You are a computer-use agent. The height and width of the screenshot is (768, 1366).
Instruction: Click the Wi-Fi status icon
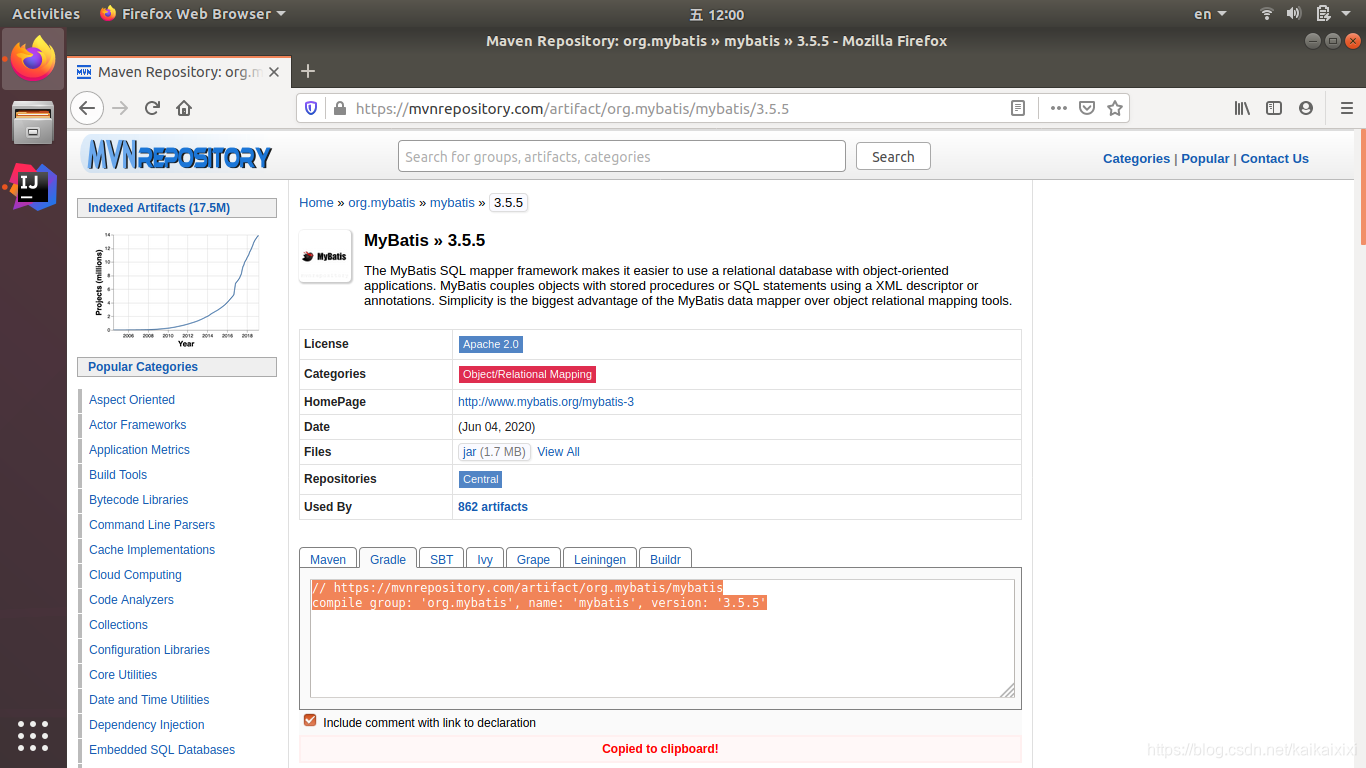[x=1267, y=14]
